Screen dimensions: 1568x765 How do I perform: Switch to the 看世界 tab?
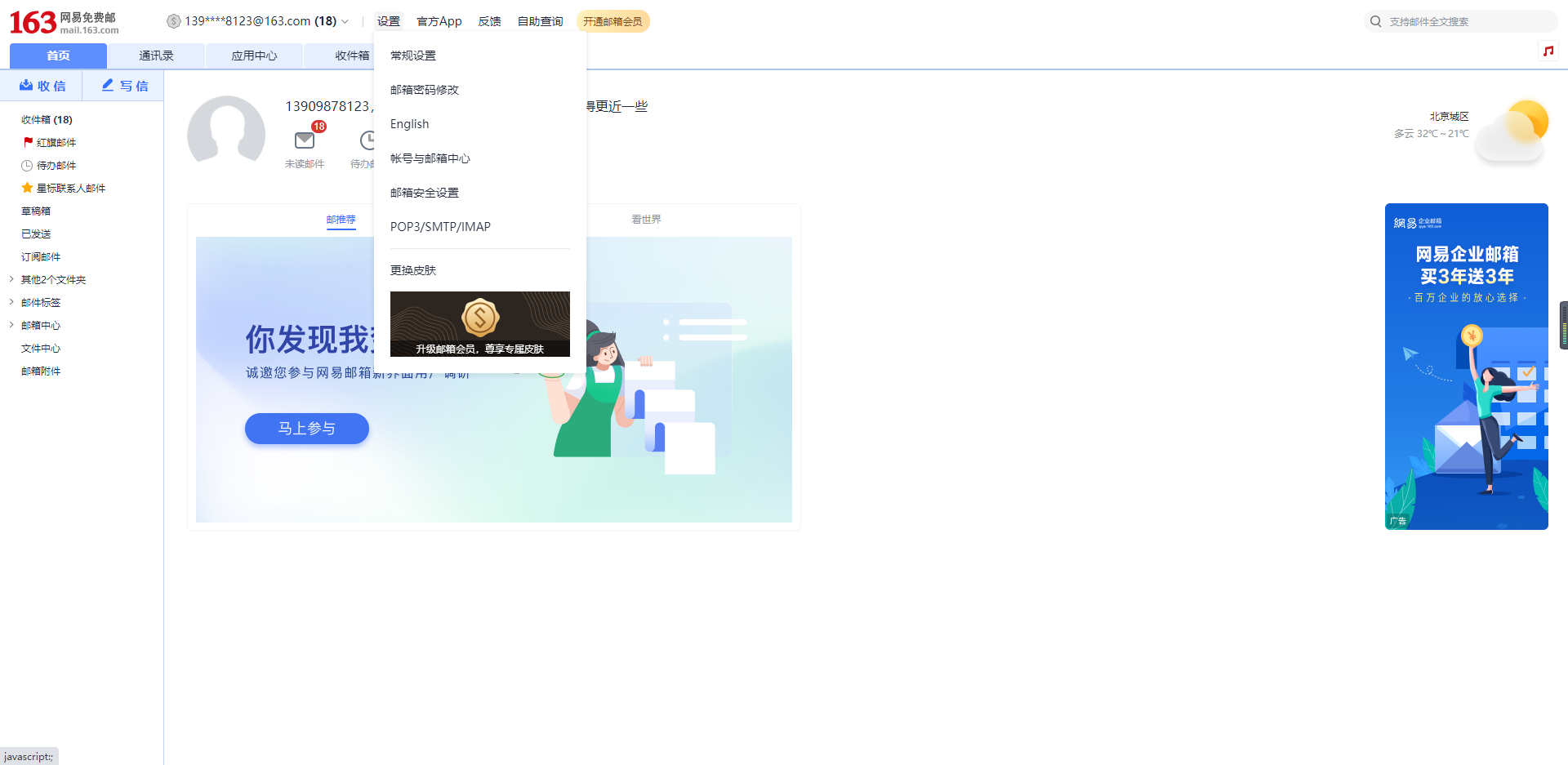(646, 220)
